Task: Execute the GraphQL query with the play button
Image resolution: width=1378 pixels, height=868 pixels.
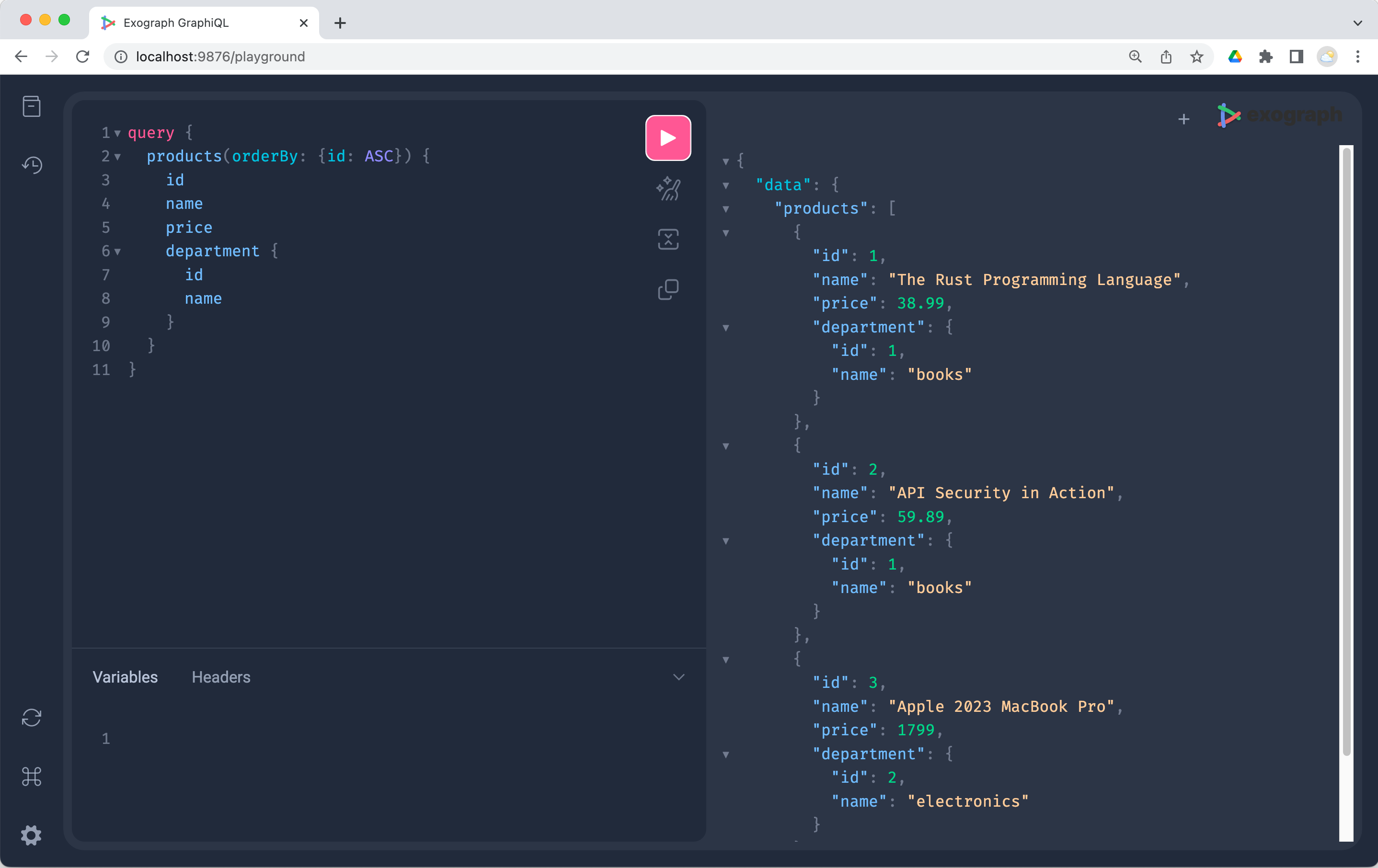Action: pyautogui.click(x=667, y=137)
